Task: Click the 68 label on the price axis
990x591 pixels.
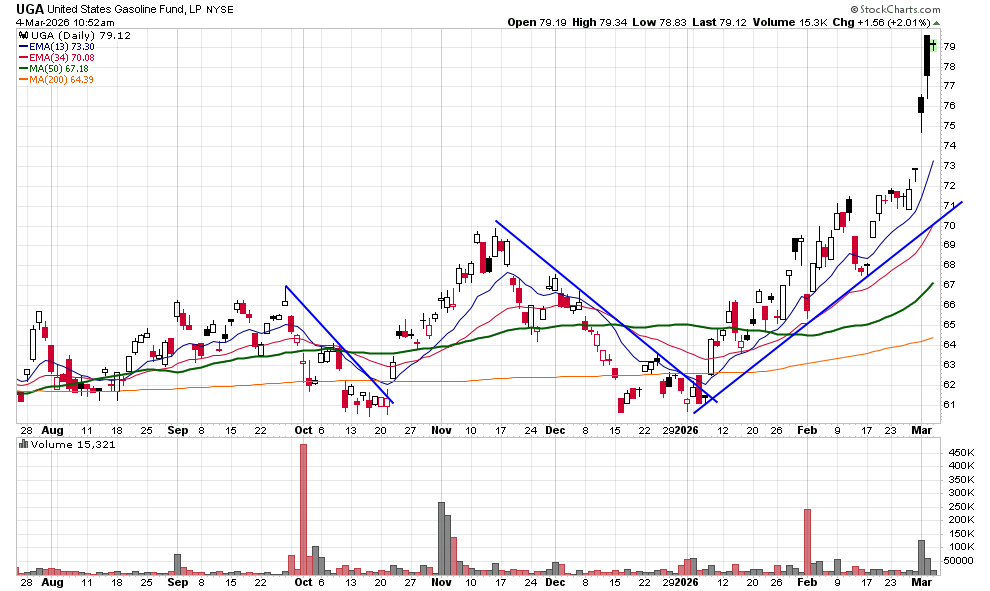Action: tap(950, 265)
